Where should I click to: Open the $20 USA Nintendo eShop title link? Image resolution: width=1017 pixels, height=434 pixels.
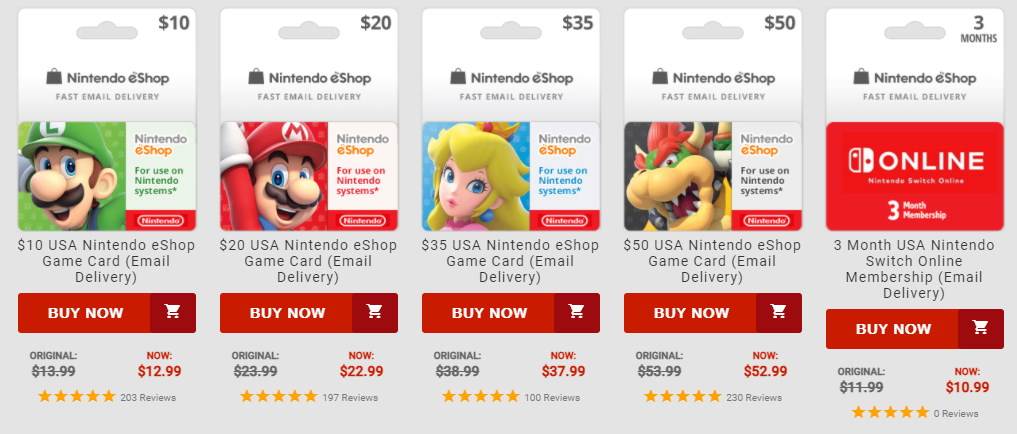click(309, 261)
